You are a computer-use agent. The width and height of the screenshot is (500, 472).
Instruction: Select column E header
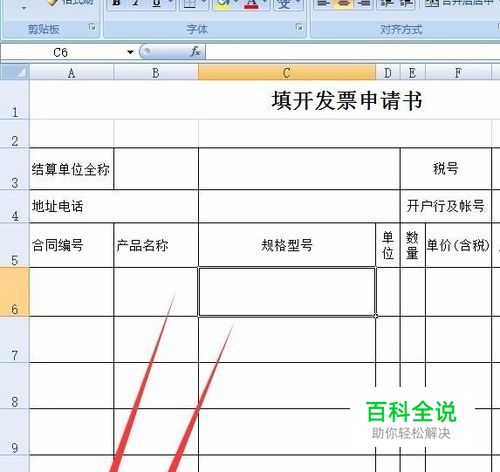point(412,72)
